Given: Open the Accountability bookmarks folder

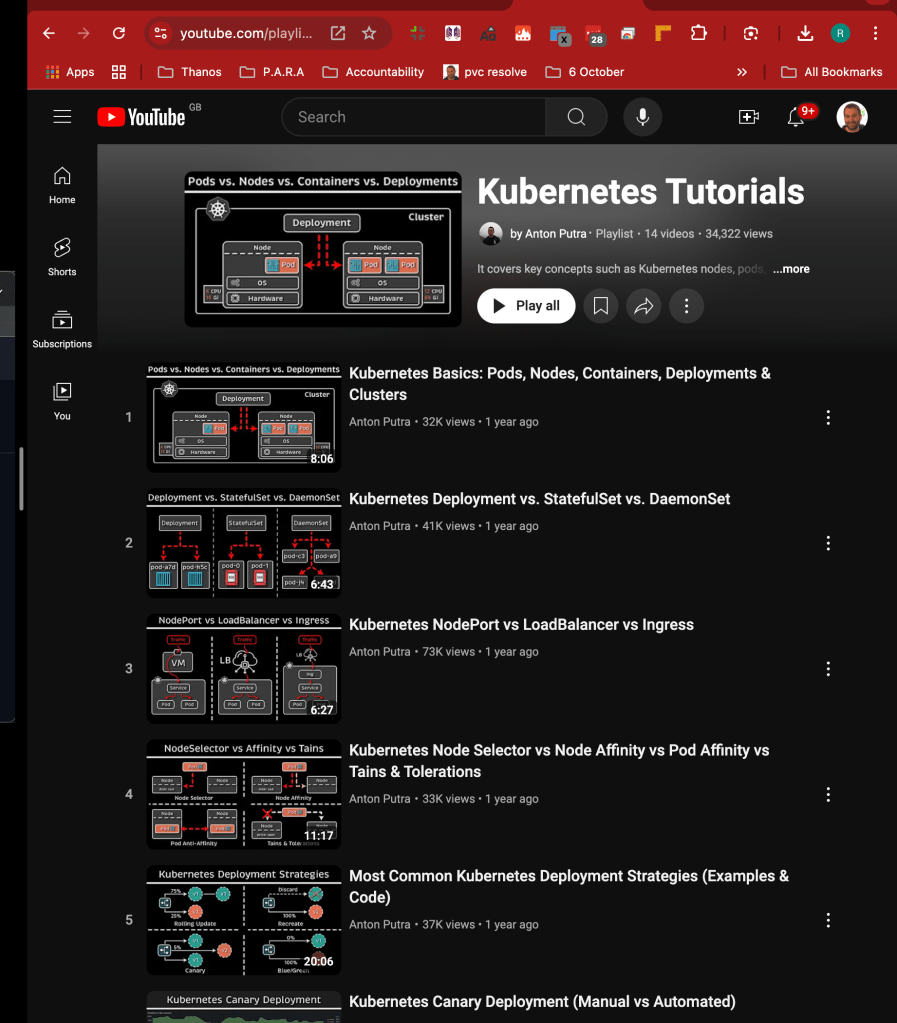Looking at the screenshot, I should (x=373, y=72).
